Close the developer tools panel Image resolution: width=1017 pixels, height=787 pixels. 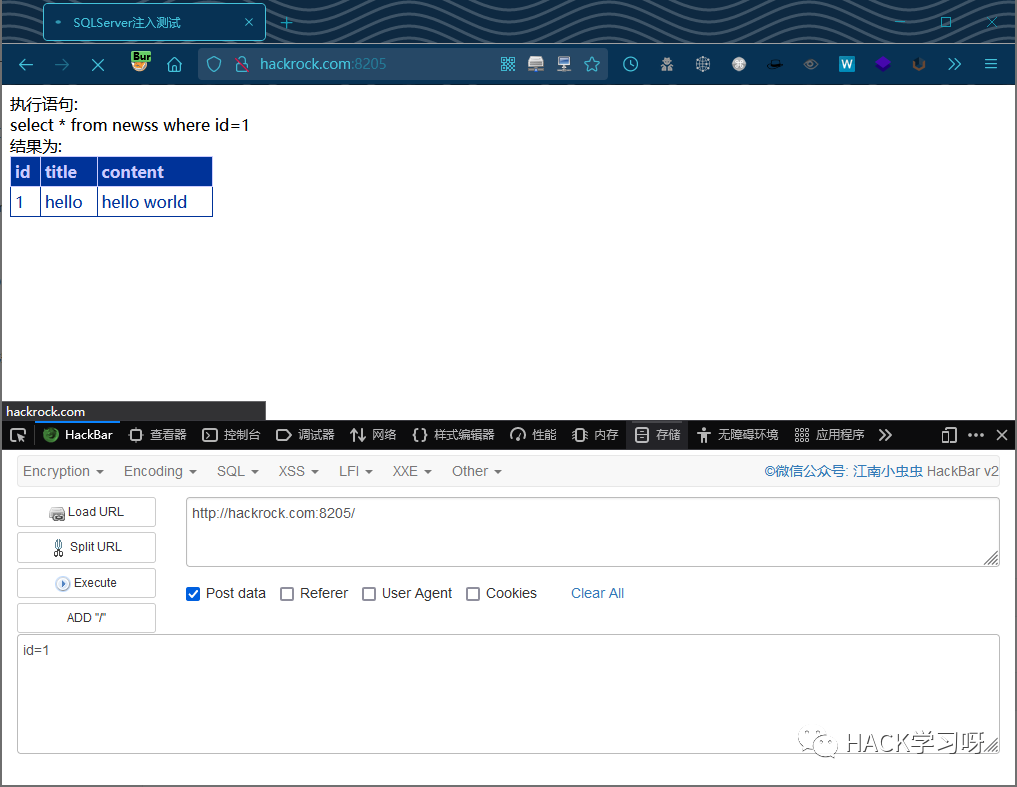(x=1001, y=435)
